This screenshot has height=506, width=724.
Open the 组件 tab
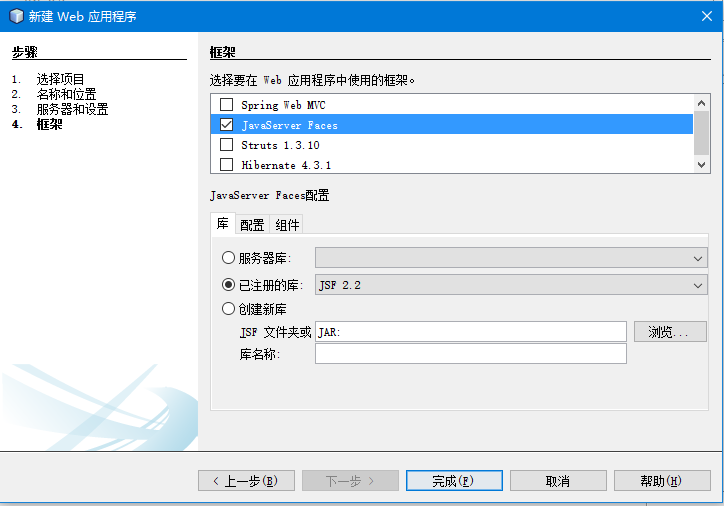(x=287, y=225)
